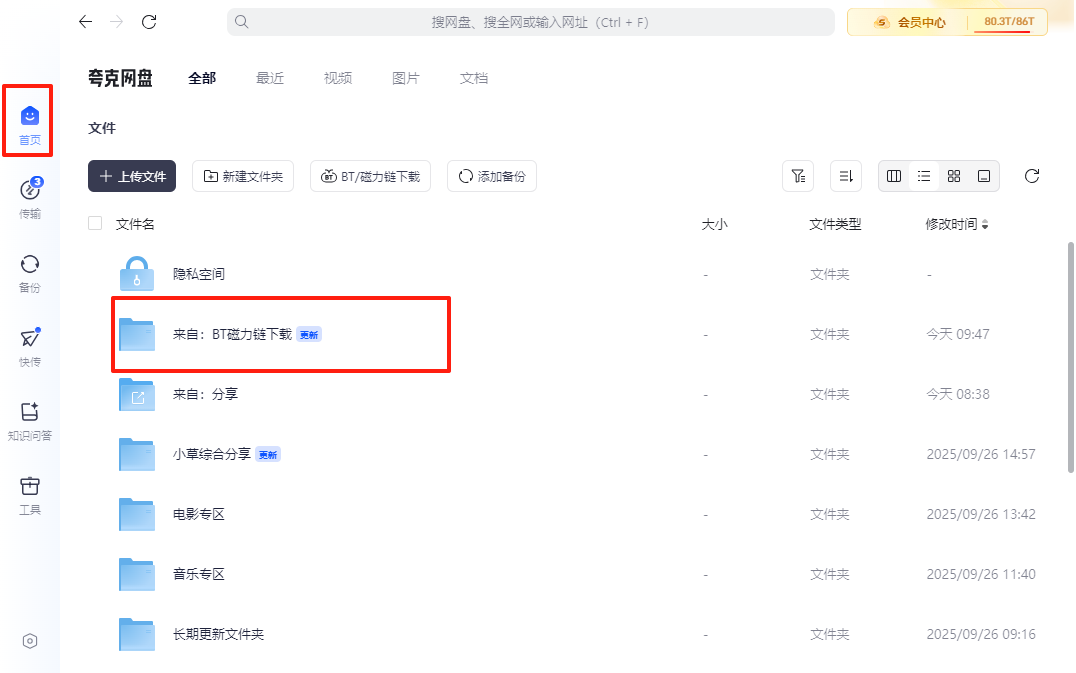
Task: Click the BT/磁力链下载 button
Action: point(370,176)
